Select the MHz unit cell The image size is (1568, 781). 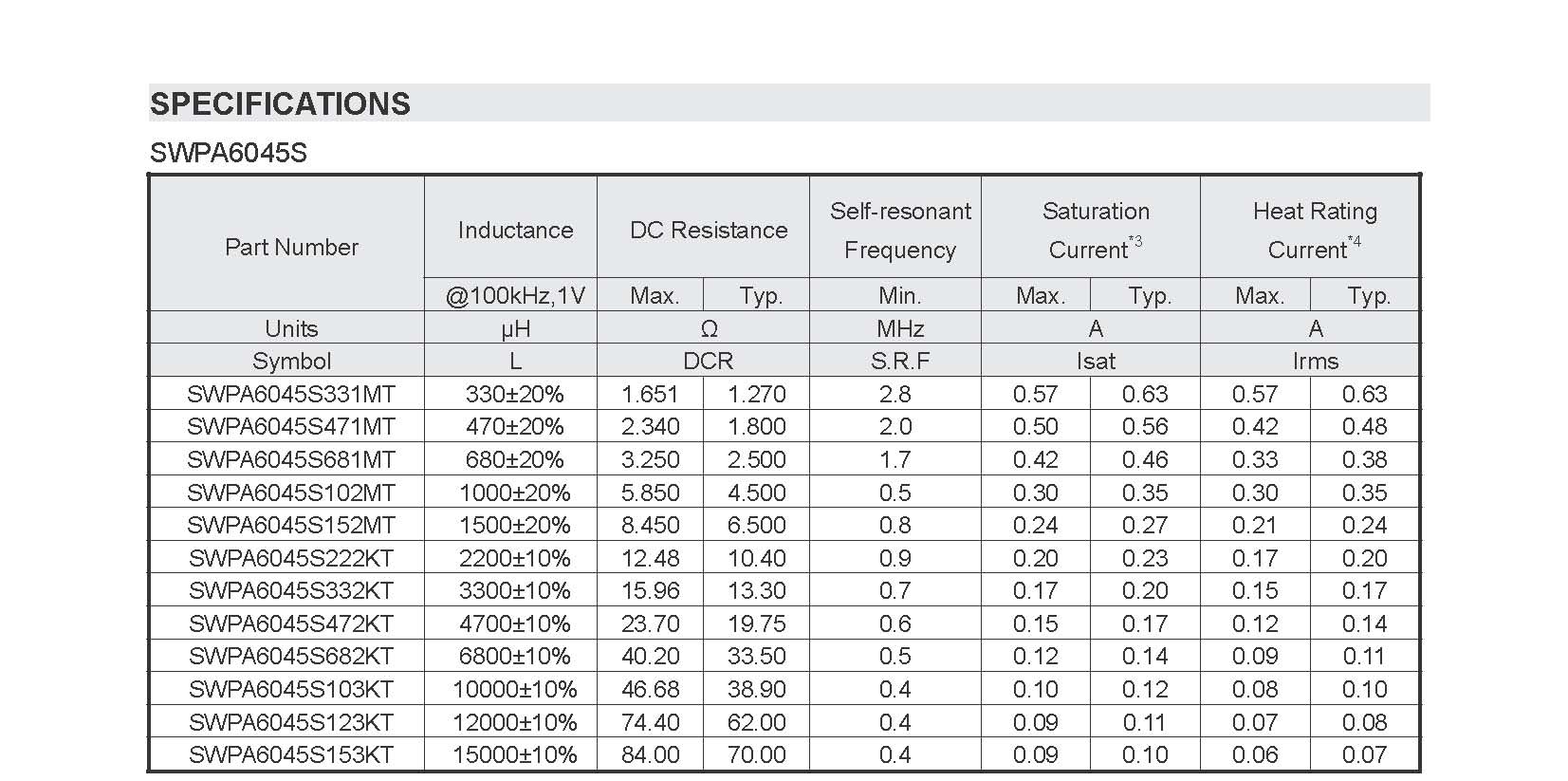point(899,328)
